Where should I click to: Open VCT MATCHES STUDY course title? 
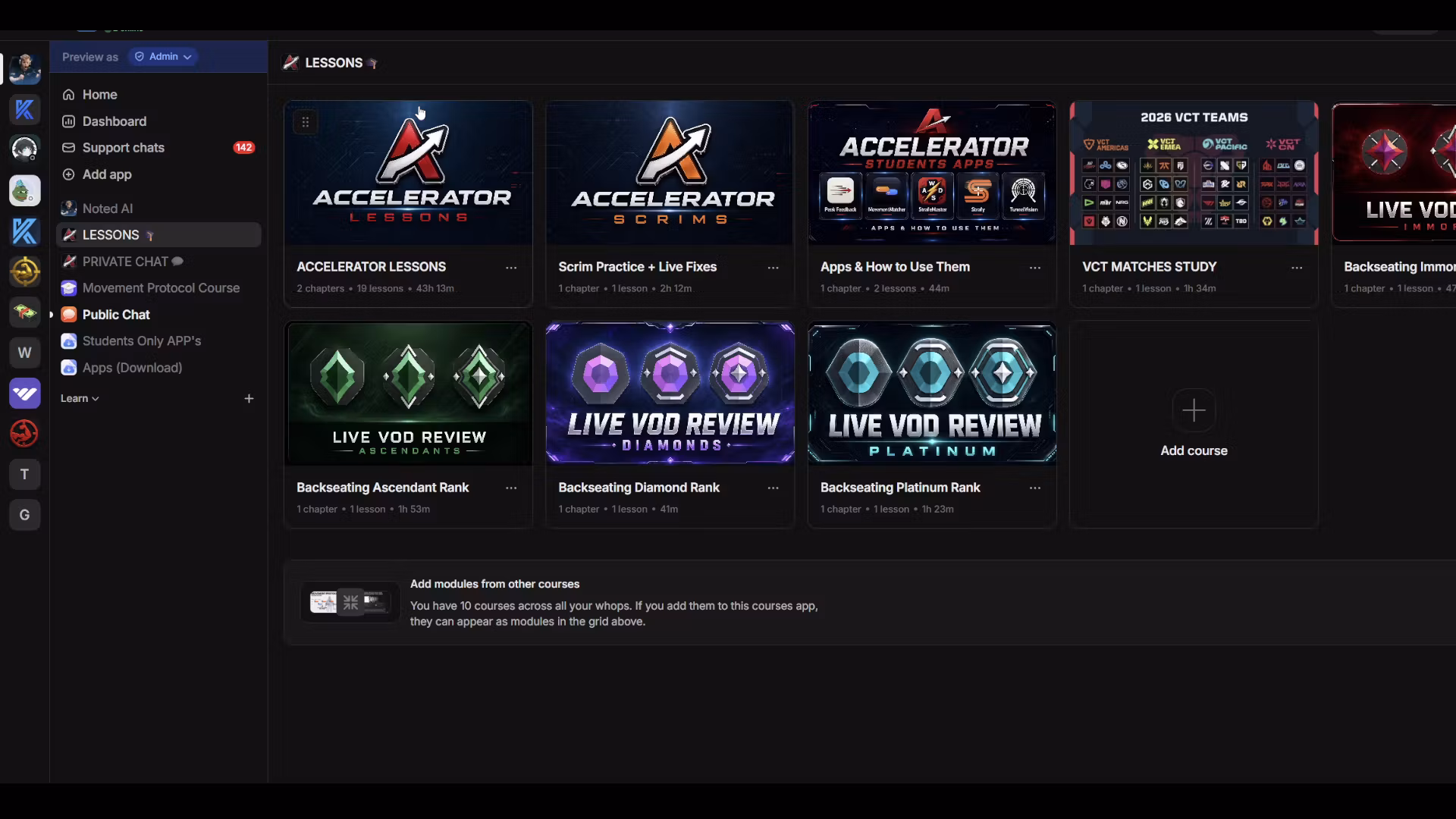[x=1149, y=267]
